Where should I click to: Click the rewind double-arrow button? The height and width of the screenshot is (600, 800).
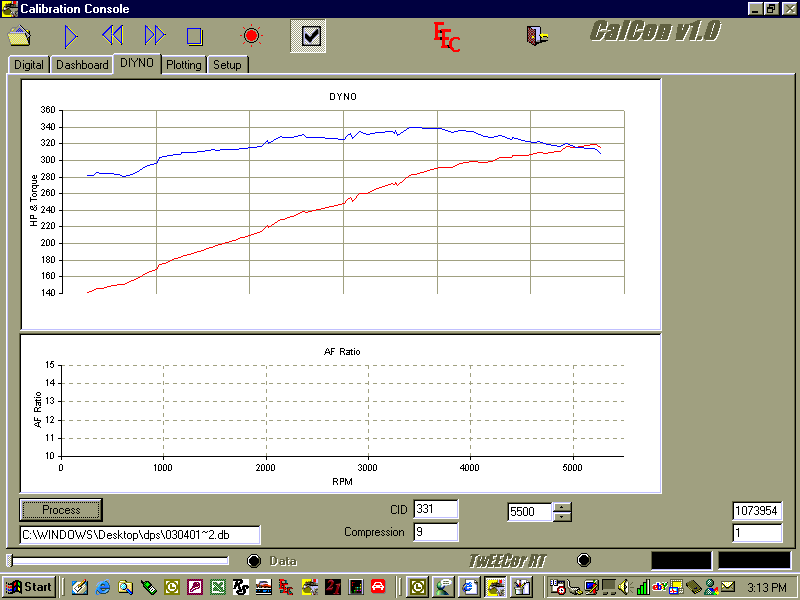pyautogui.click(x=113, y=36)
